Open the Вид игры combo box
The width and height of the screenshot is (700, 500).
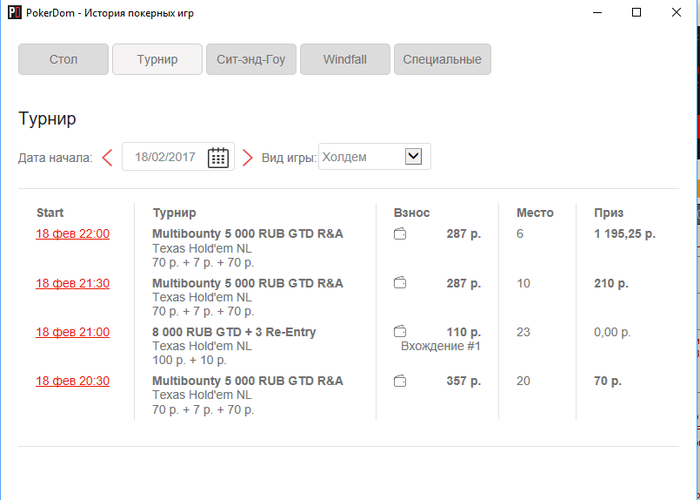375,156
